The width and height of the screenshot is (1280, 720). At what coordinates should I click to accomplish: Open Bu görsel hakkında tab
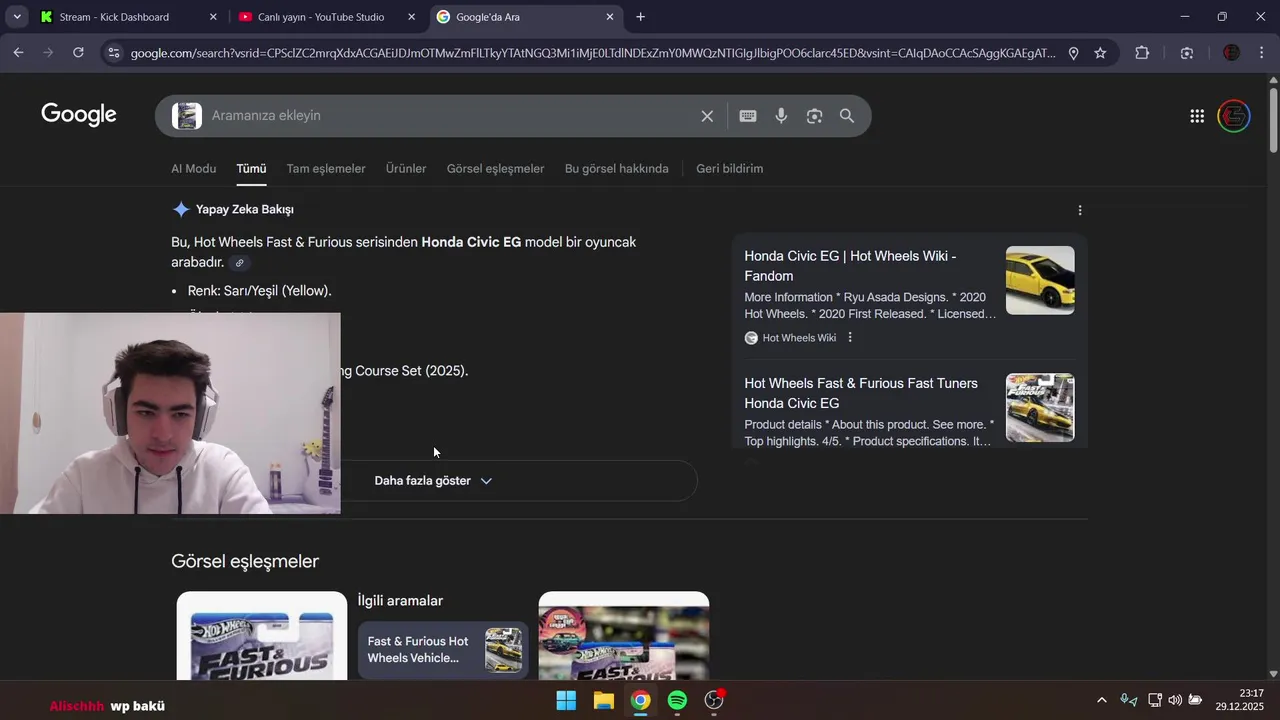pos(616,169)
